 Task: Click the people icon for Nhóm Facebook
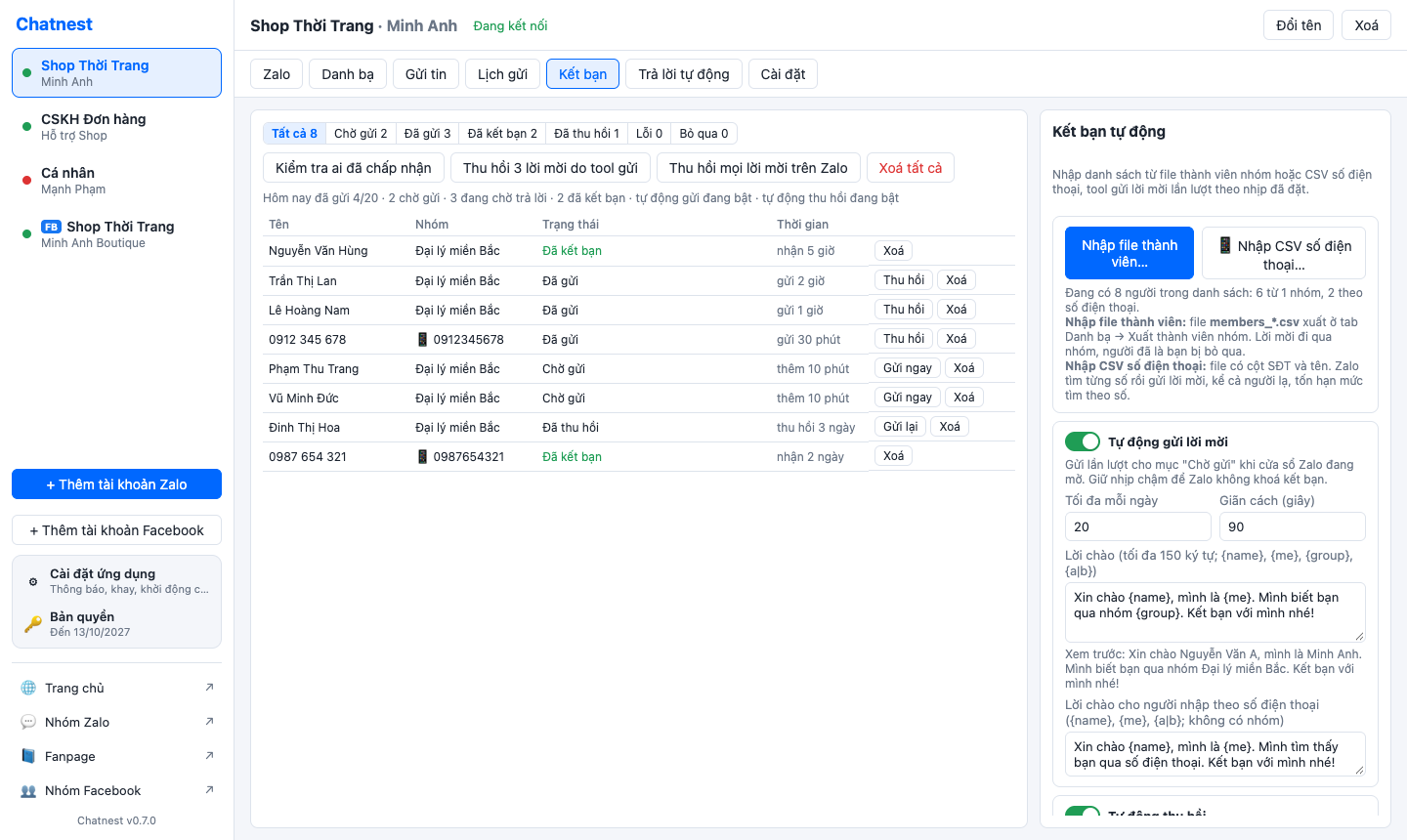click(x=28, y=790)
